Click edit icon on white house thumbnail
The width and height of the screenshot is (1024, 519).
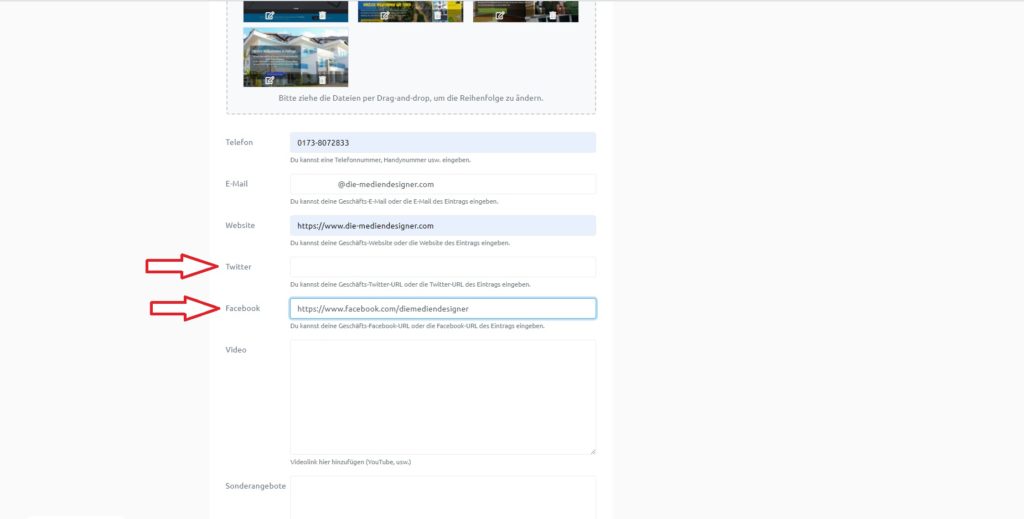(269, 80)
